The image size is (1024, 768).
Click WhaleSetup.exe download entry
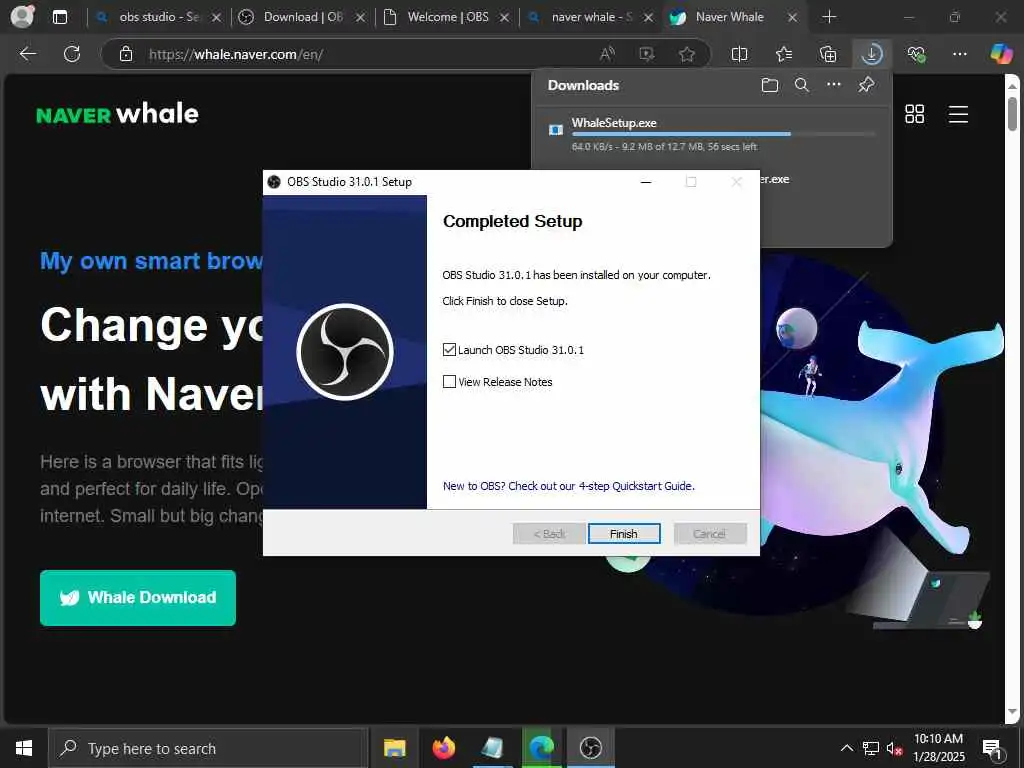[x=712, y=134]
